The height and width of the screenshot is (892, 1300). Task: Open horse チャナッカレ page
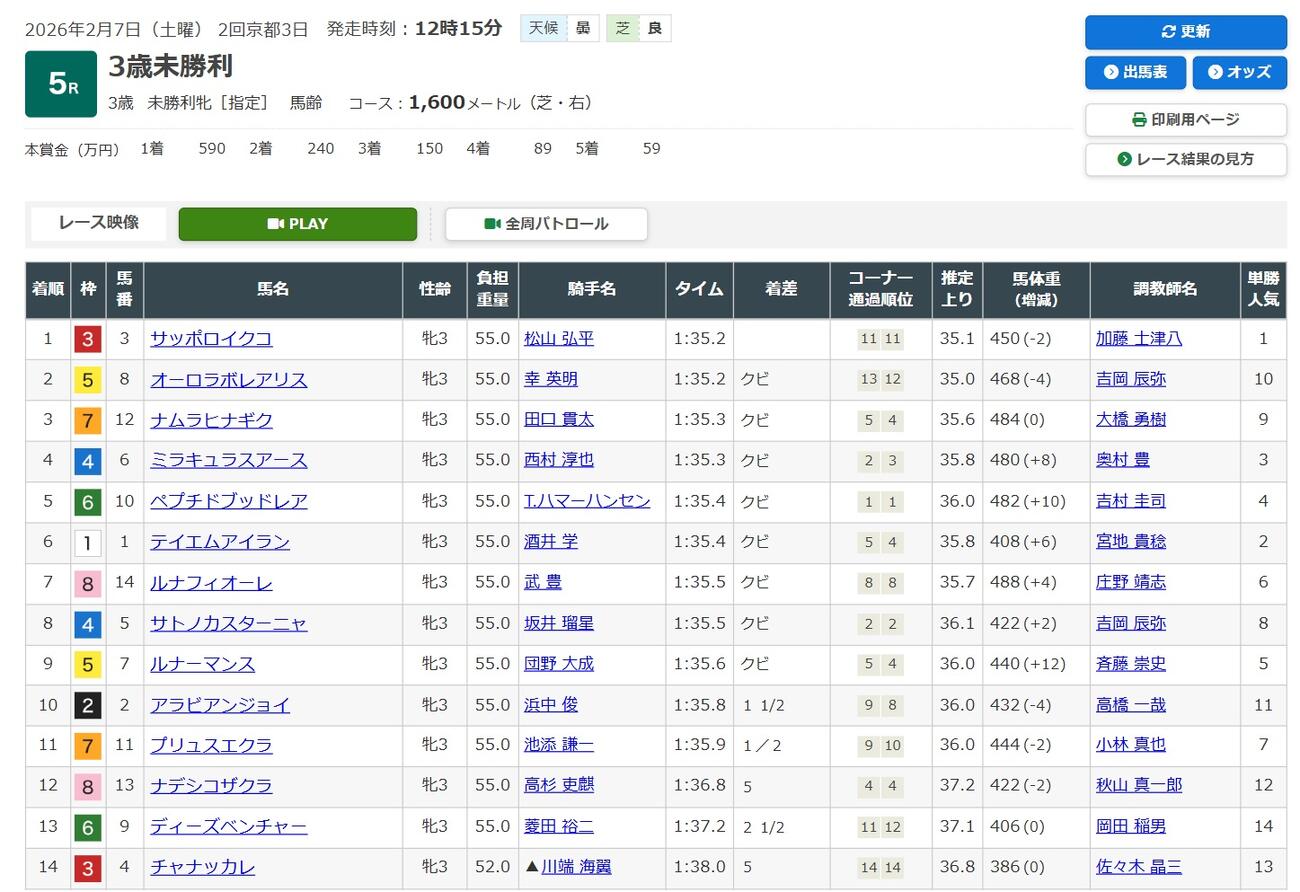coord(203,867)
